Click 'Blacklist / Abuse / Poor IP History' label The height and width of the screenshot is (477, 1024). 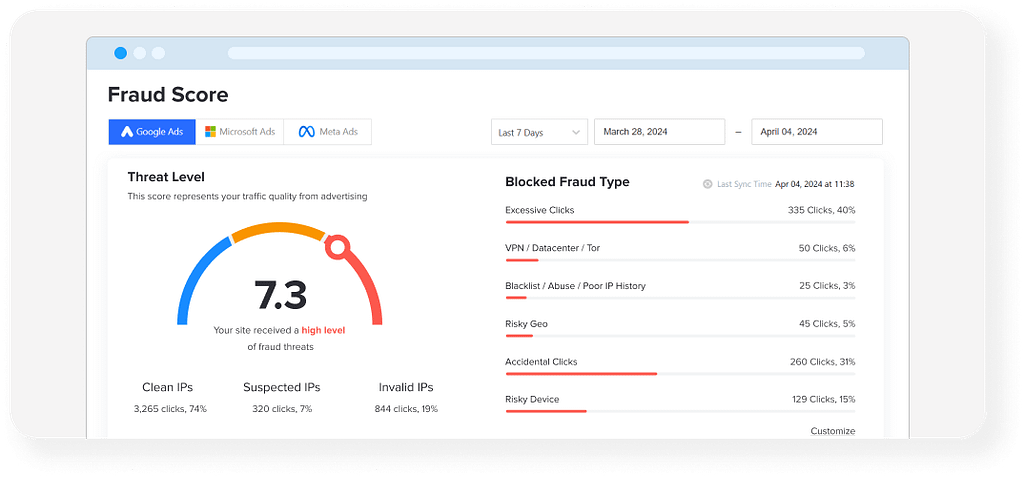click(575, 286)
